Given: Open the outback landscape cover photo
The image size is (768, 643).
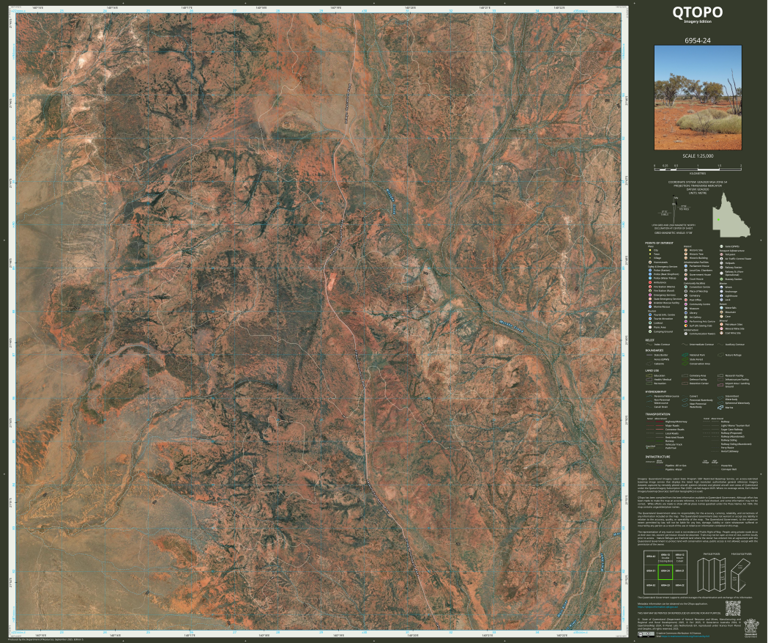Looking at the screenshot, I should tap(698, 98).
